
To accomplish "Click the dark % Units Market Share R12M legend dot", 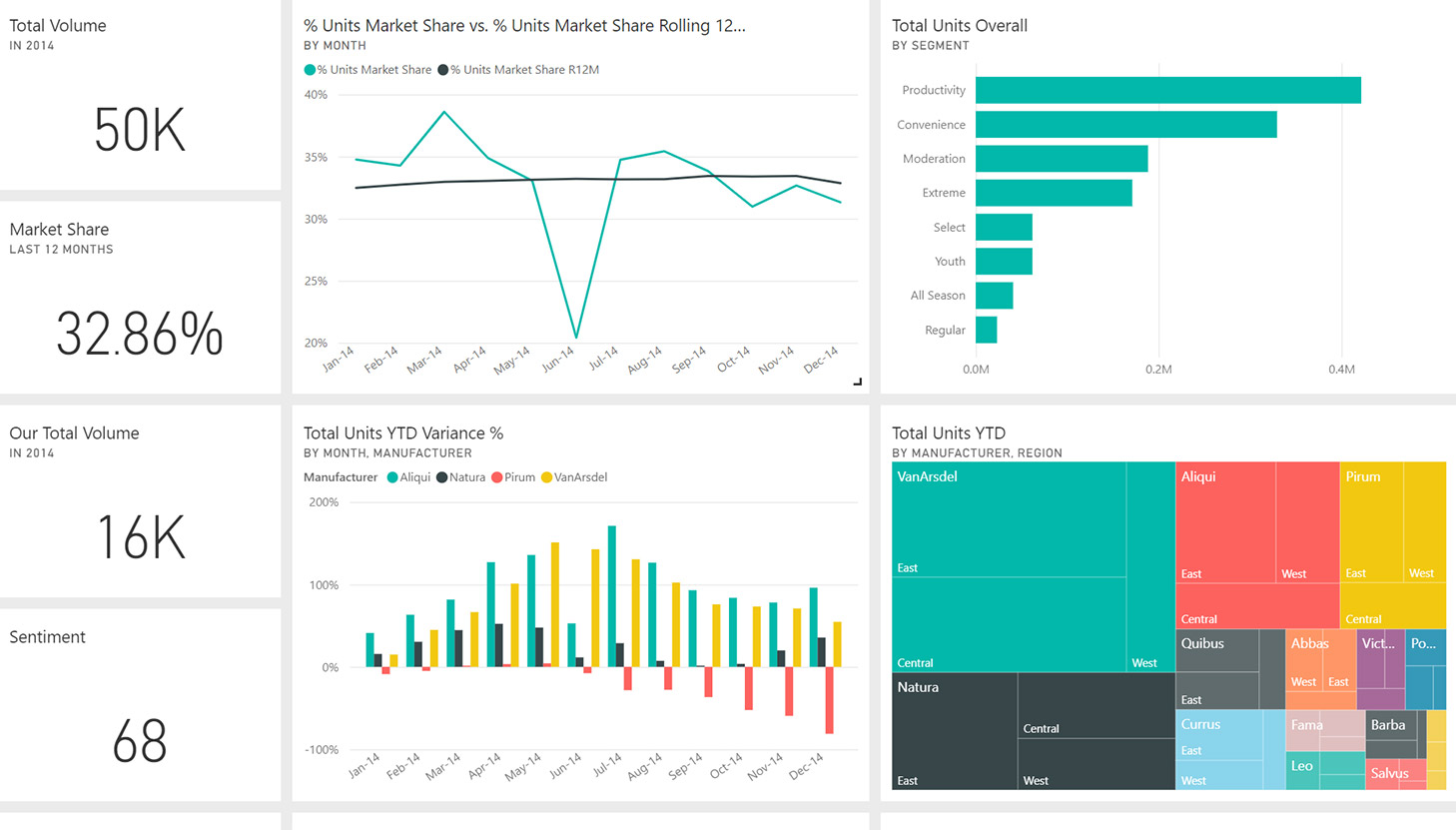I will [x=442, y=70].
